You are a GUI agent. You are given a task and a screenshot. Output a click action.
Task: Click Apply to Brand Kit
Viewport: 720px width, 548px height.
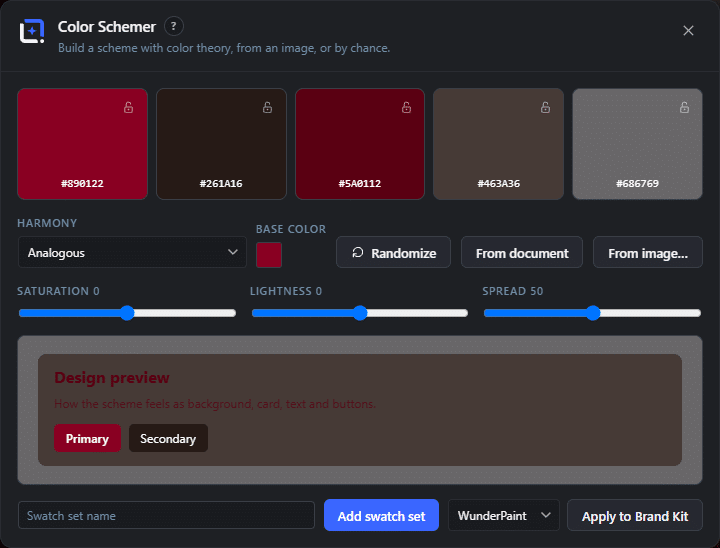635,515
